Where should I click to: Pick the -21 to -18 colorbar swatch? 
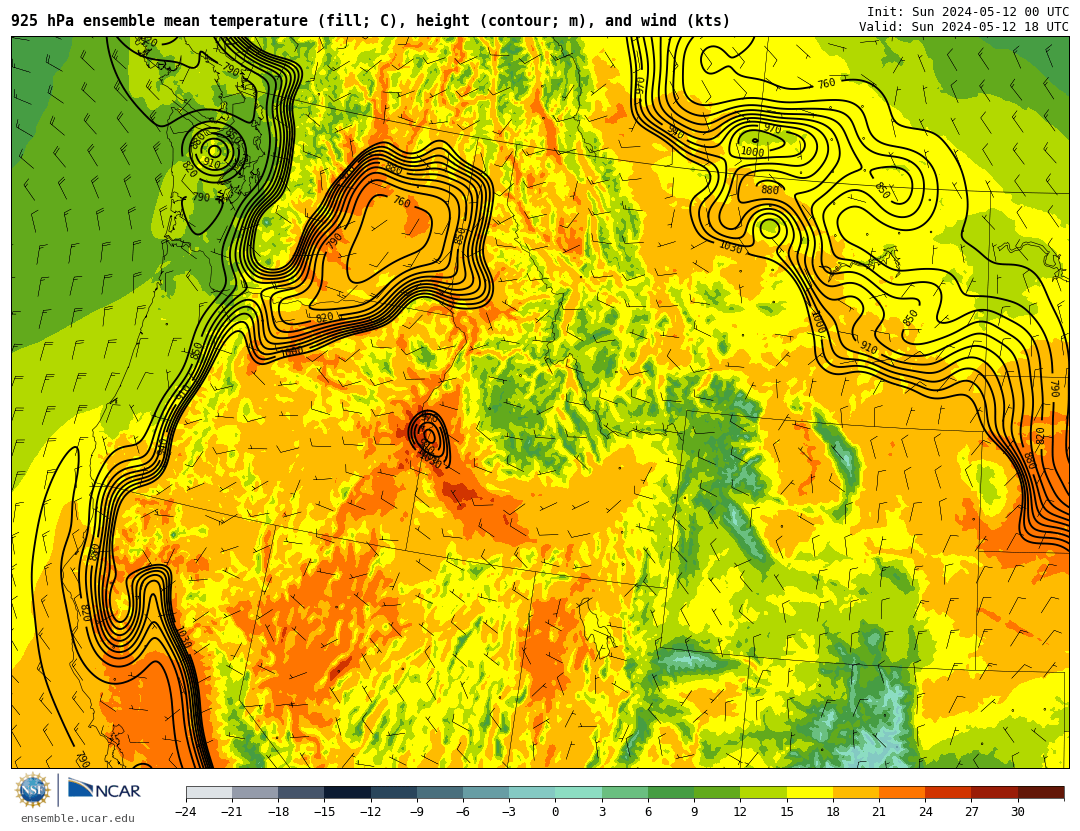click(256, 792)
